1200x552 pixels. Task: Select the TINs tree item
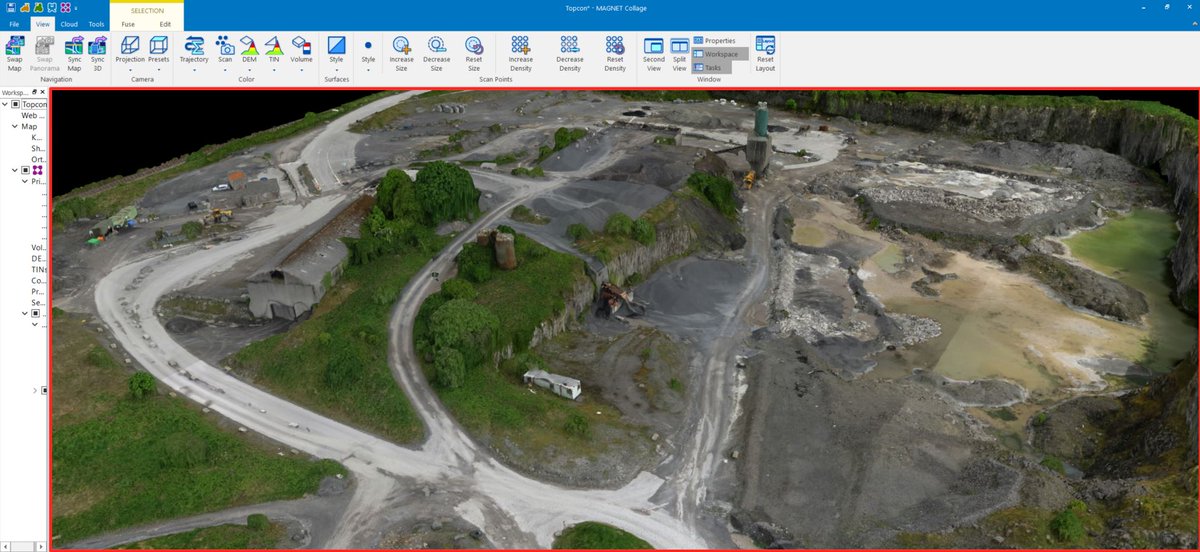point(39,269)
